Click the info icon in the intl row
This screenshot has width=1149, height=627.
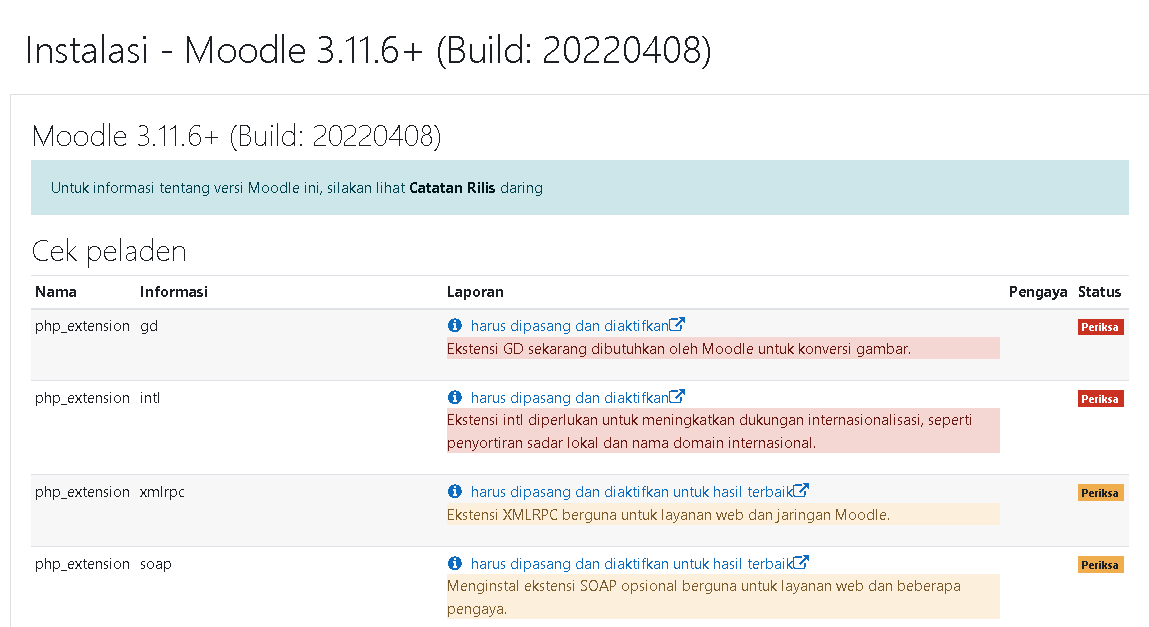click(x=454, y=397)
